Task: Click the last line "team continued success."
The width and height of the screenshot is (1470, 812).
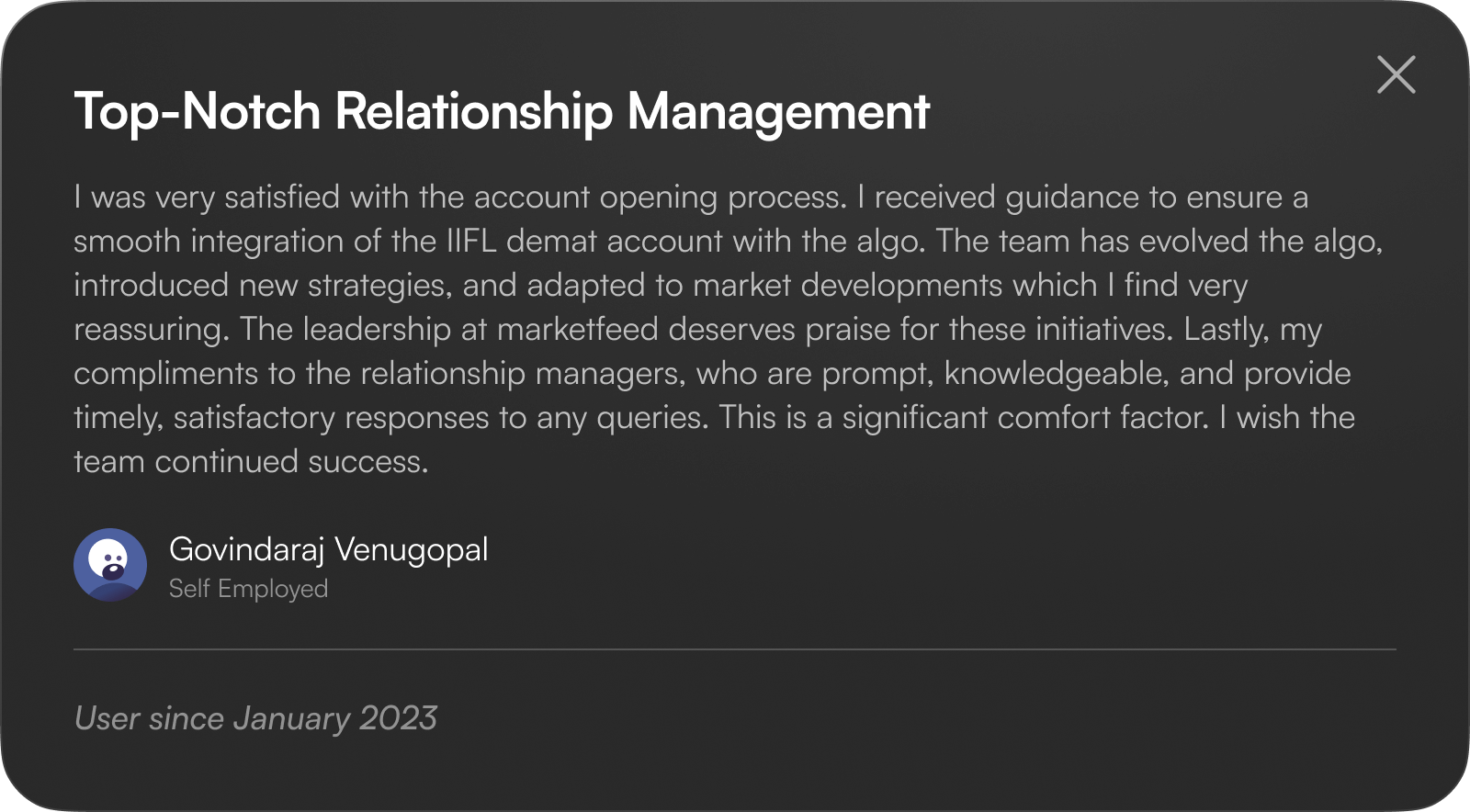Action: 251,461
